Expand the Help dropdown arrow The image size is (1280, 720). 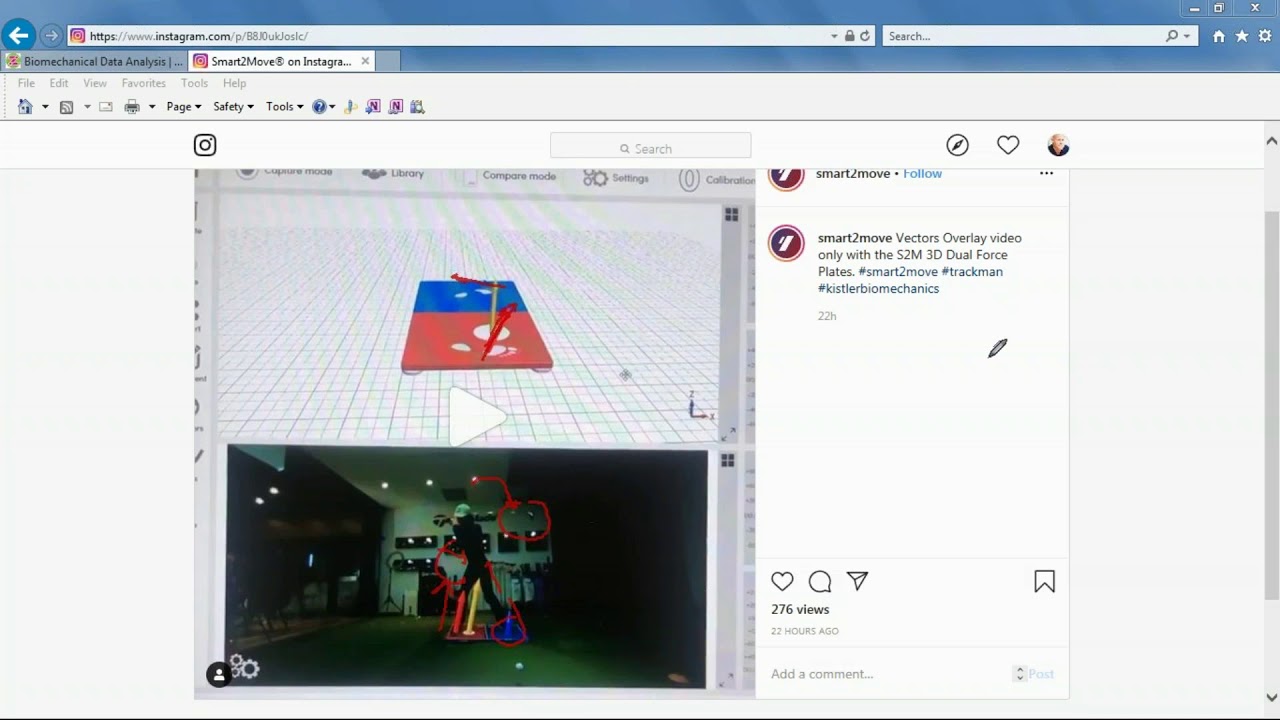click(x=332, y=107)
